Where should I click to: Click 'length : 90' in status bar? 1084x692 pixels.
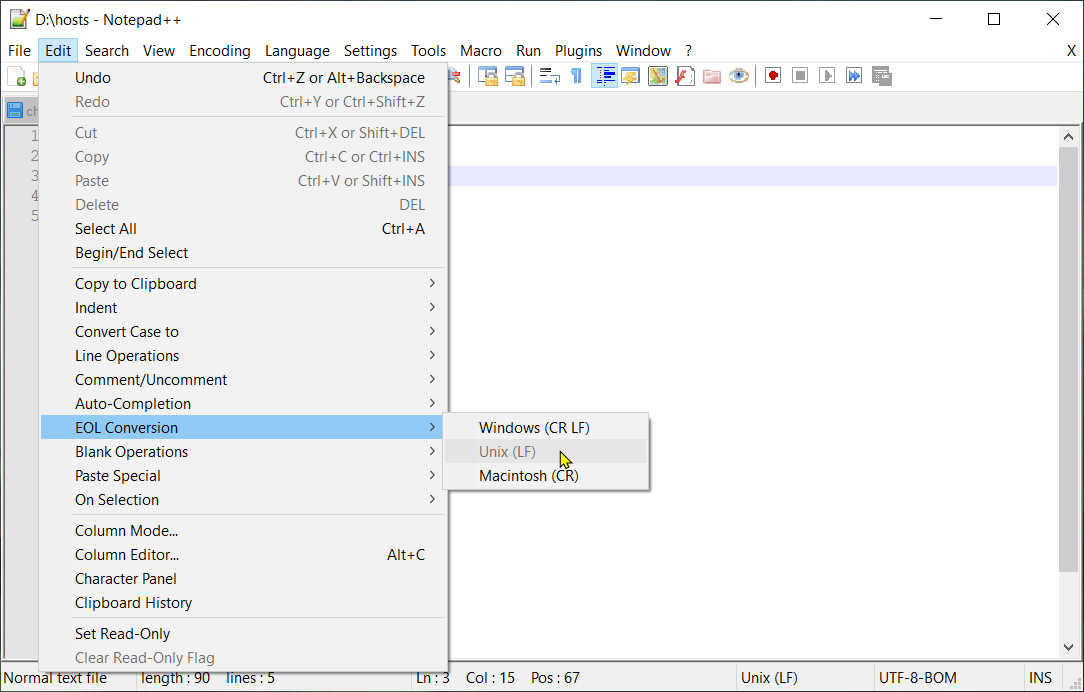[175, 678]
